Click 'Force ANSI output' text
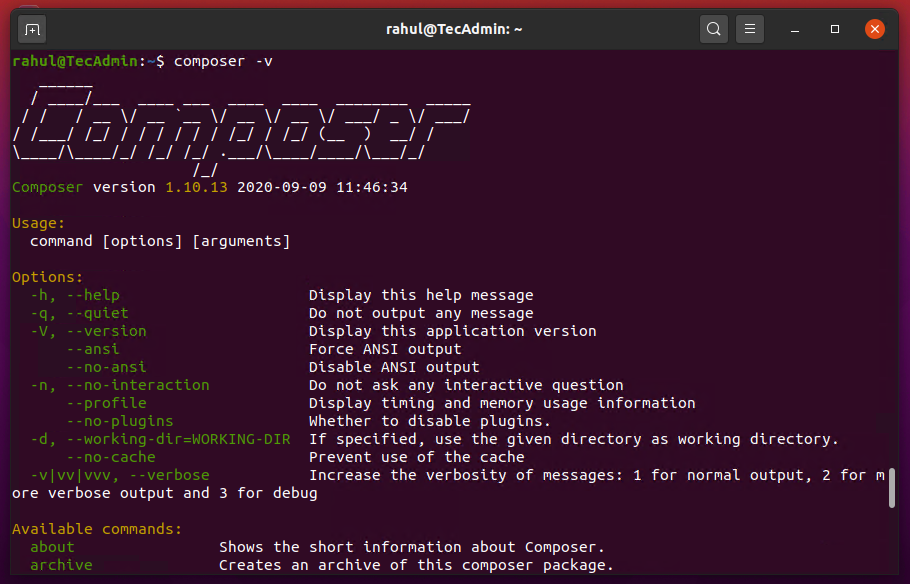 [385, 349]
